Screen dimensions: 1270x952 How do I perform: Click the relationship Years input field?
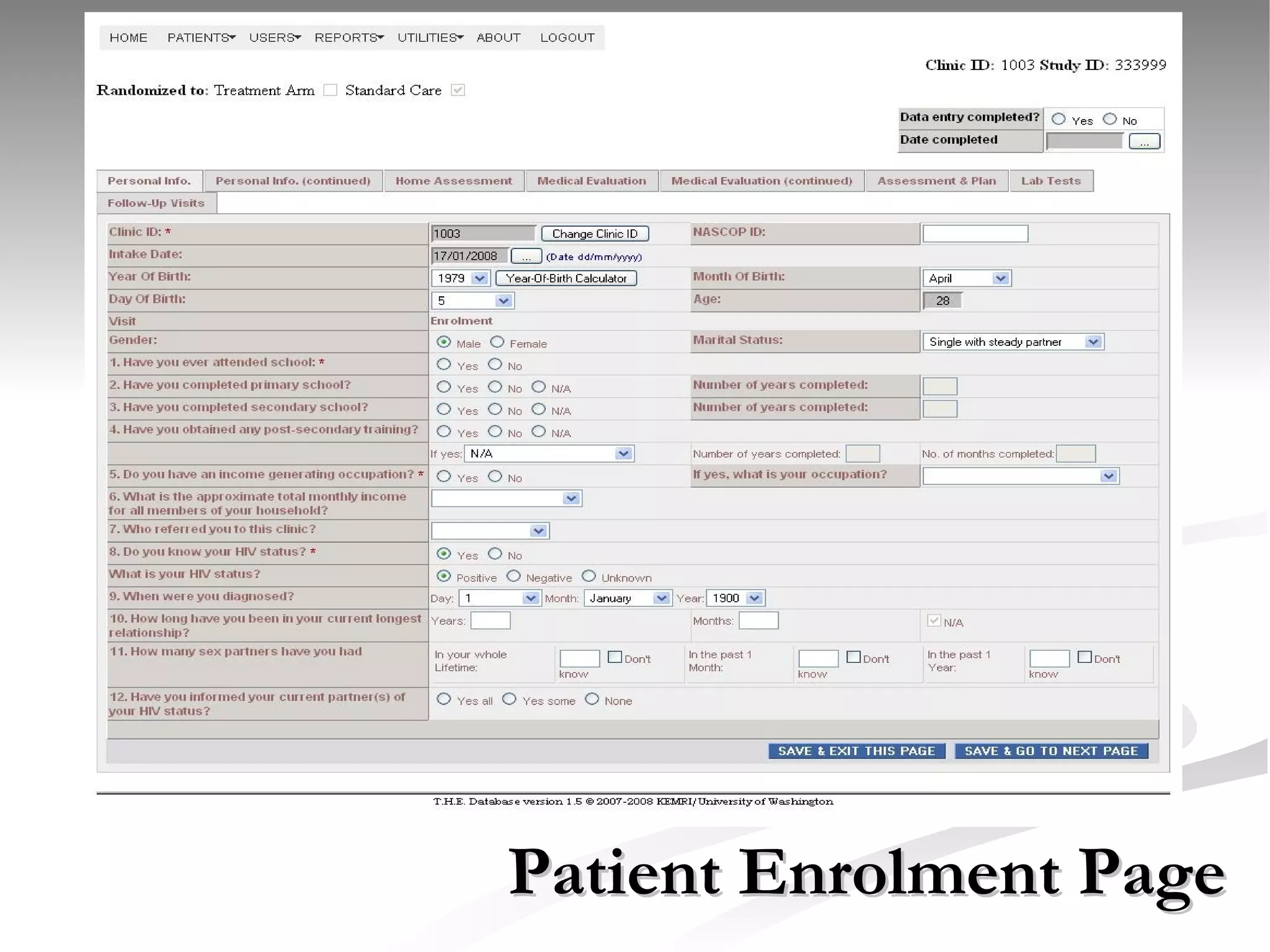click(x=490, y=620)
